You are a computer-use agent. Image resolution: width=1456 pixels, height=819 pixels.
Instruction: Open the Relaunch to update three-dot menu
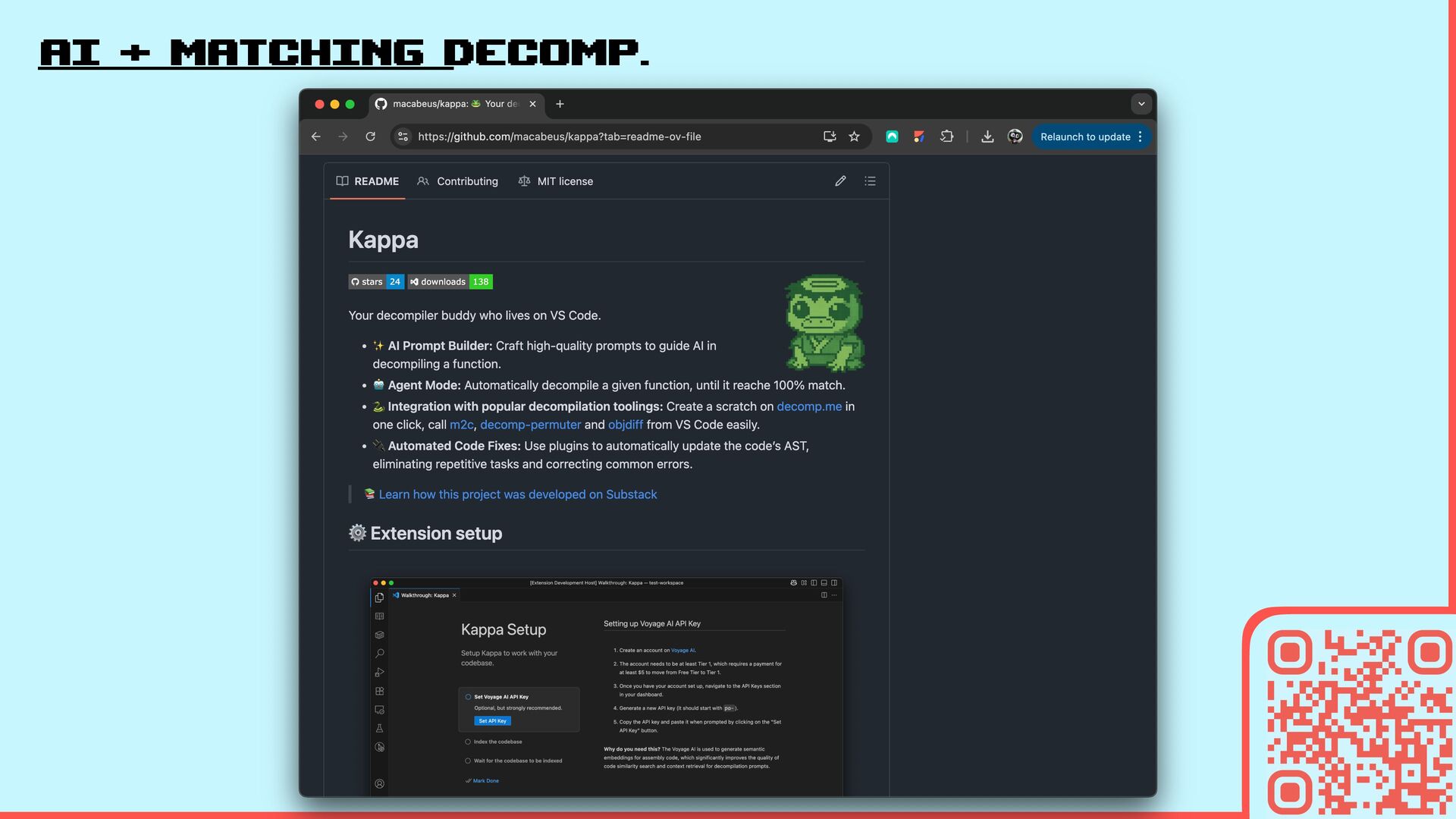[1140, 136]
